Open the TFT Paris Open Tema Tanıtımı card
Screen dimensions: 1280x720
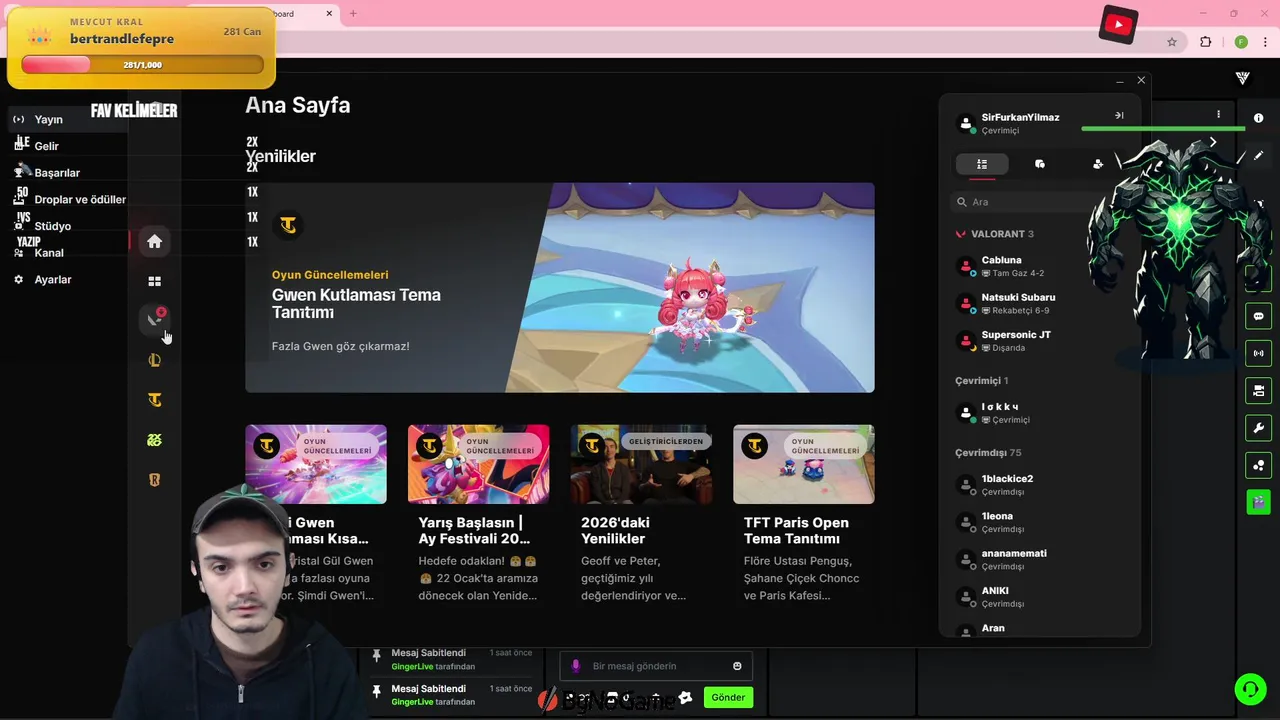[804, 514]
